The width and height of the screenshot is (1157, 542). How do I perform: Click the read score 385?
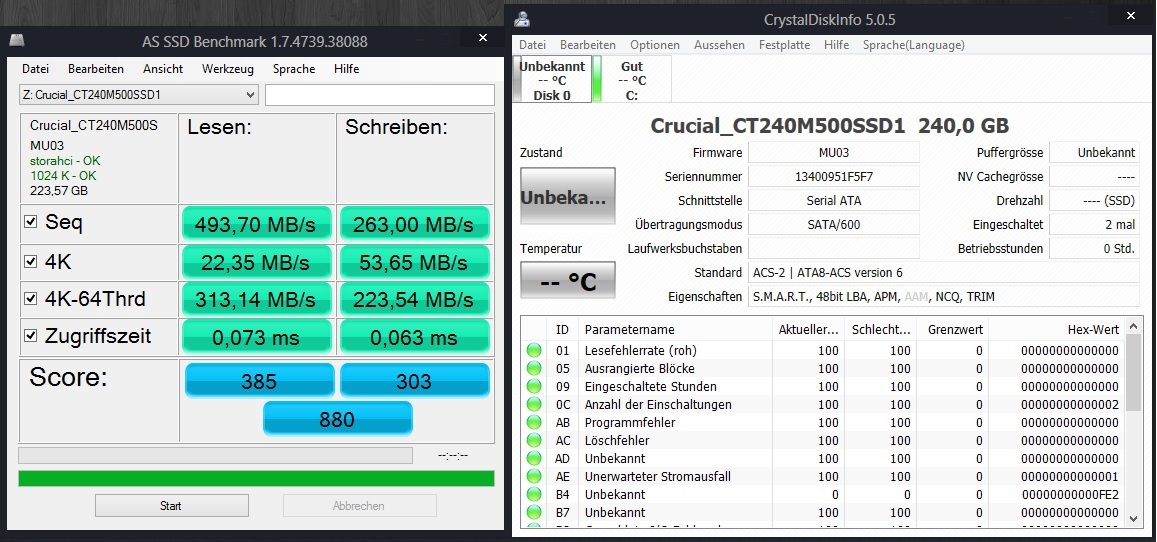pyautogui.click(x=259, y=381)
